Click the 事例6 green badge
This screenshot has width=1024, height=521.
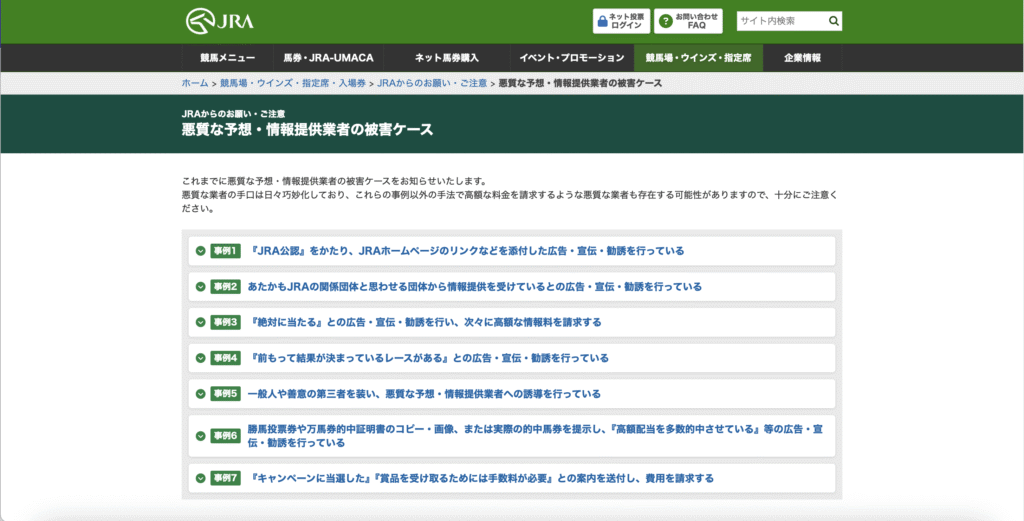tap(226, 435)
